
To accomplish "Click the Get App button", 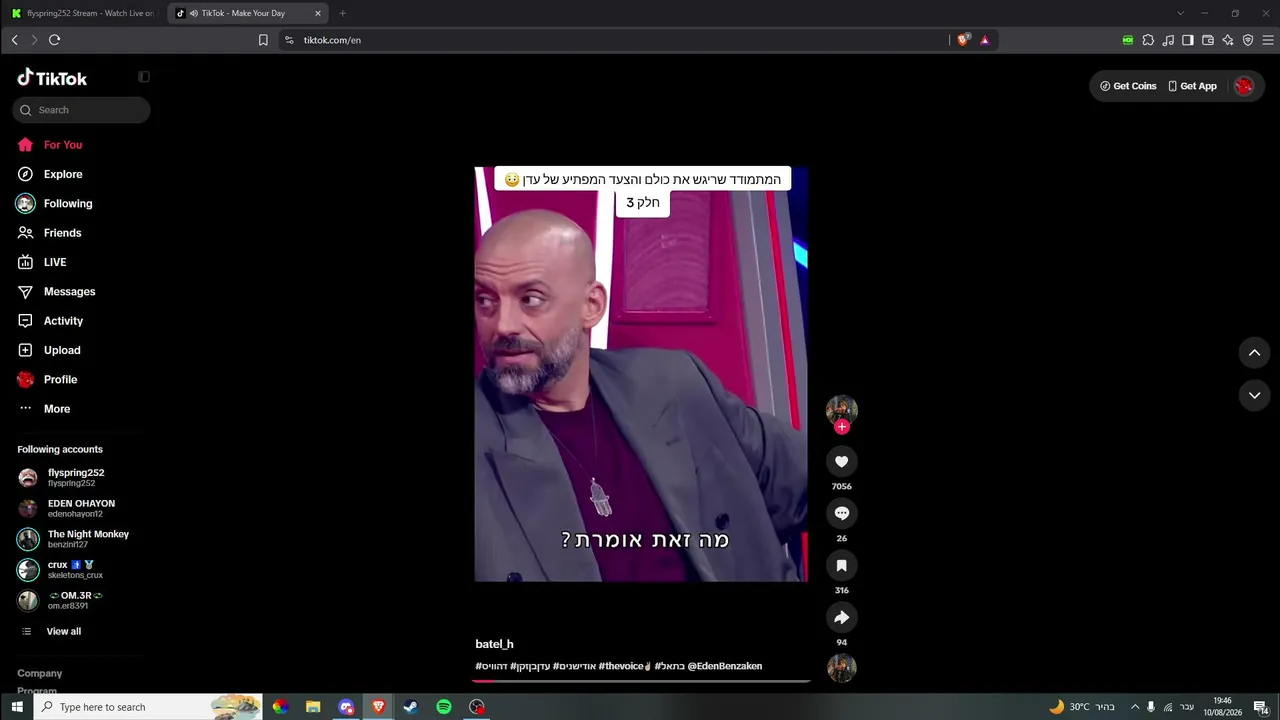I will 1192,86.
